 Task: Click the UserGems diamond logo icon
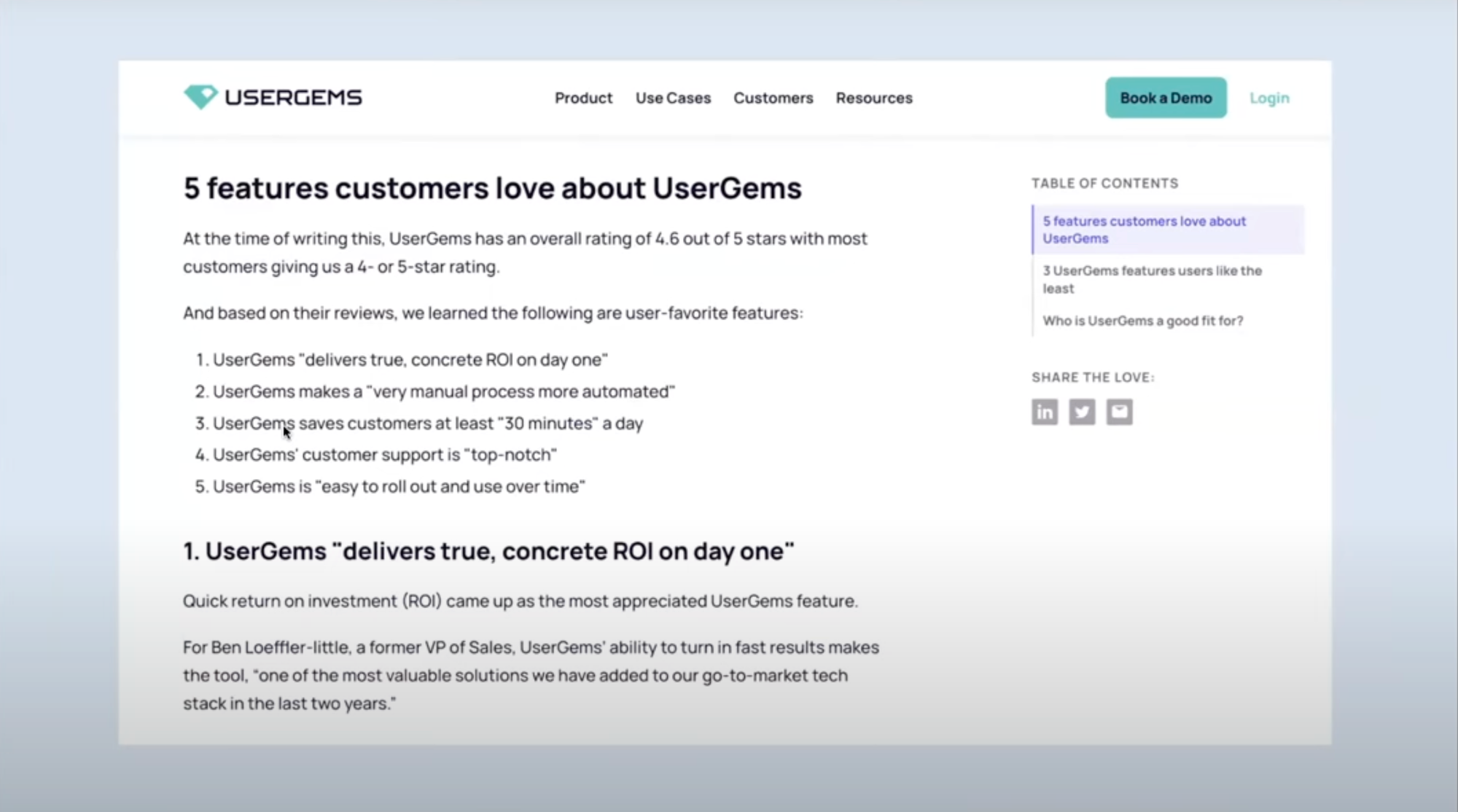tap(200, 97)
